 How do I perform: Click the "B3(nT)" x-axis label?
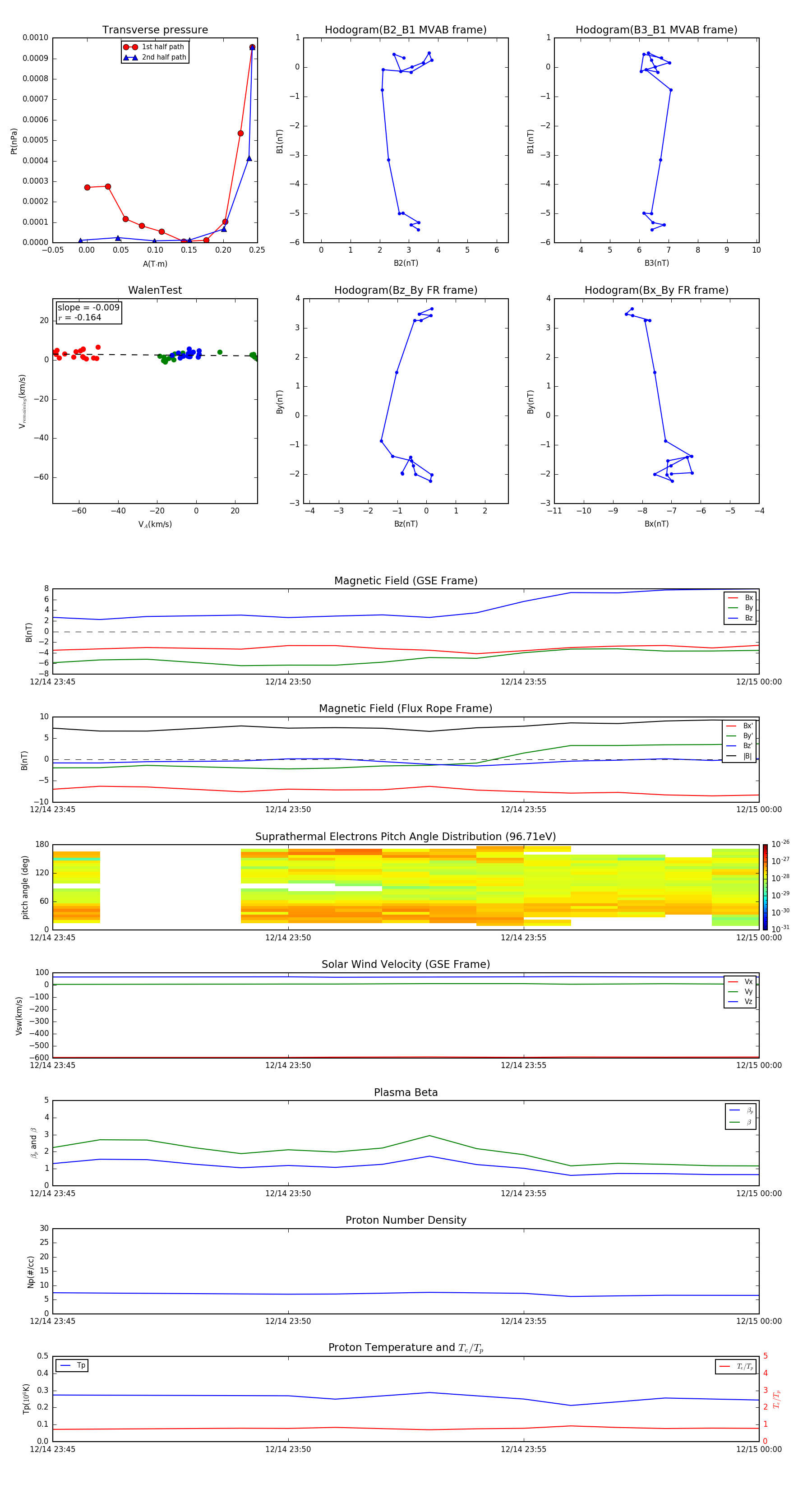[x=656, y=263]
